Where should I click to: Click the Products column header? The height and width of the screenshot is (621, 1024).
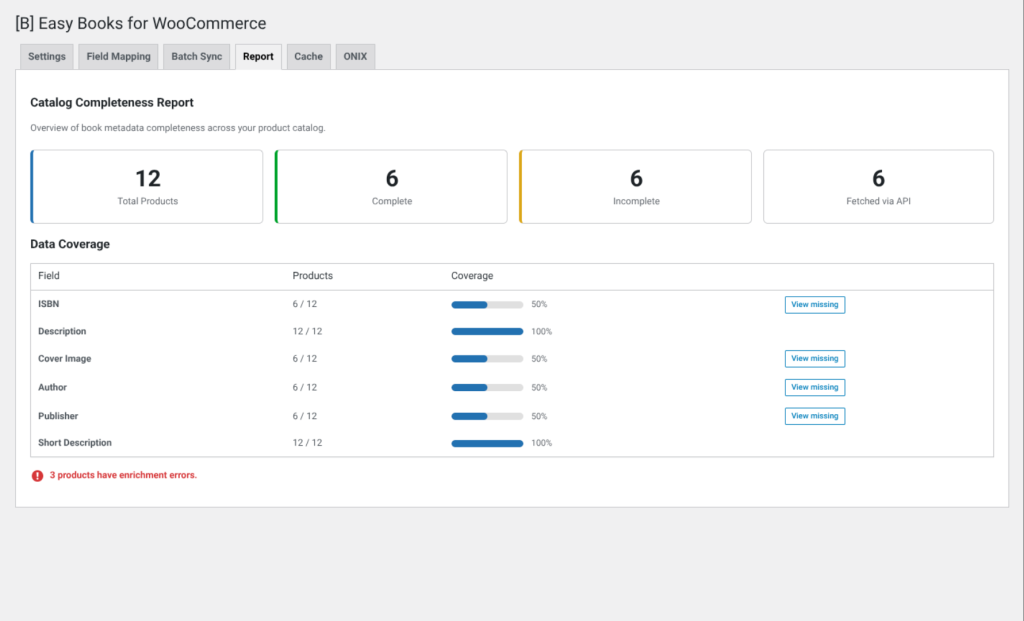click(x=313, y=276)
